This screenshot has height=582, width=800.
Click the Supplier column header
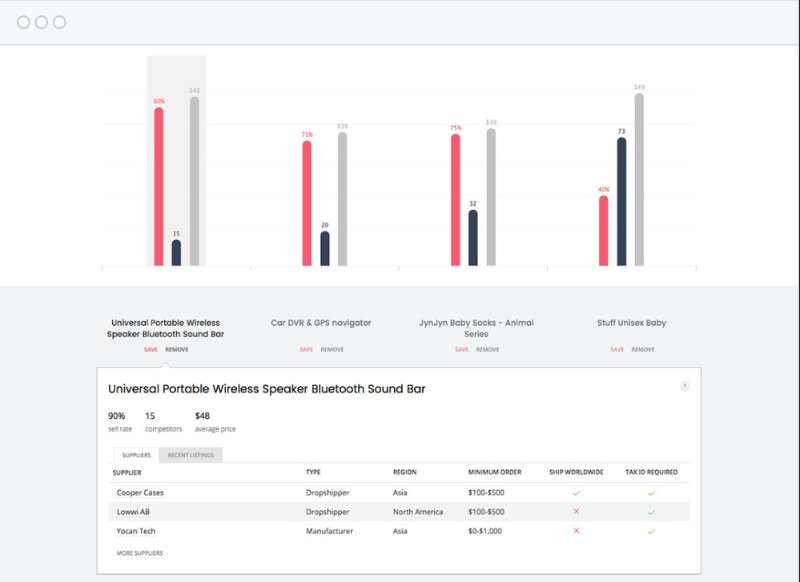pyautogui.click(x=127, y=472)
